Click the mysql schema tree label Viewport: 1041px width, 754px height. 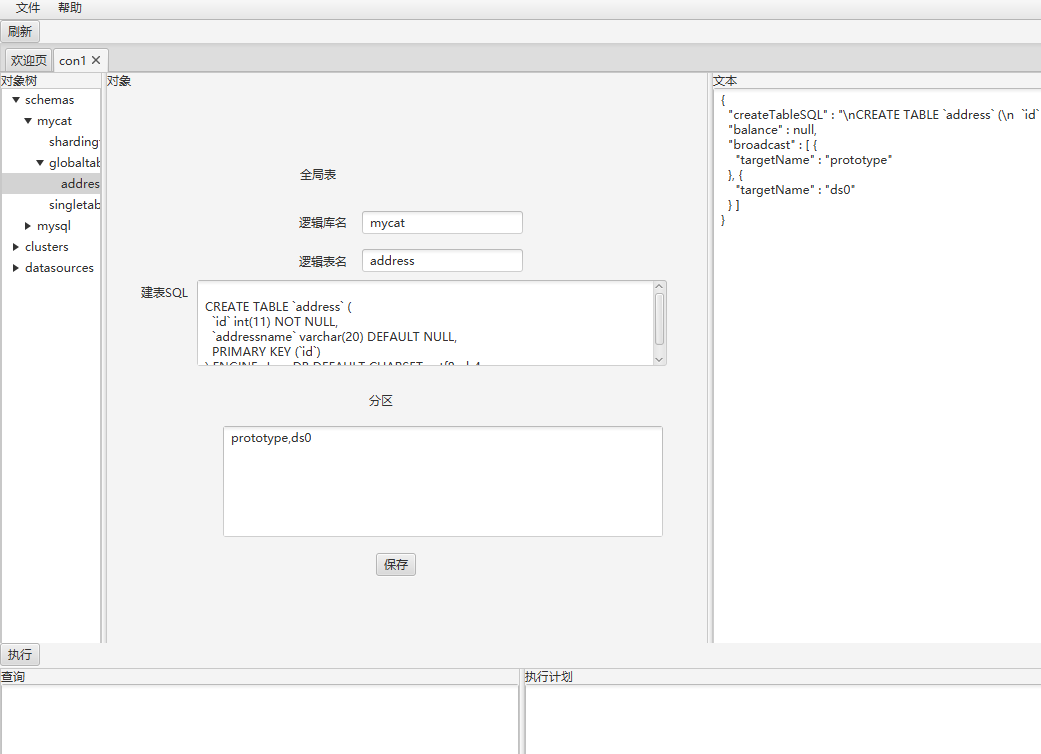[x=54, y=226]
